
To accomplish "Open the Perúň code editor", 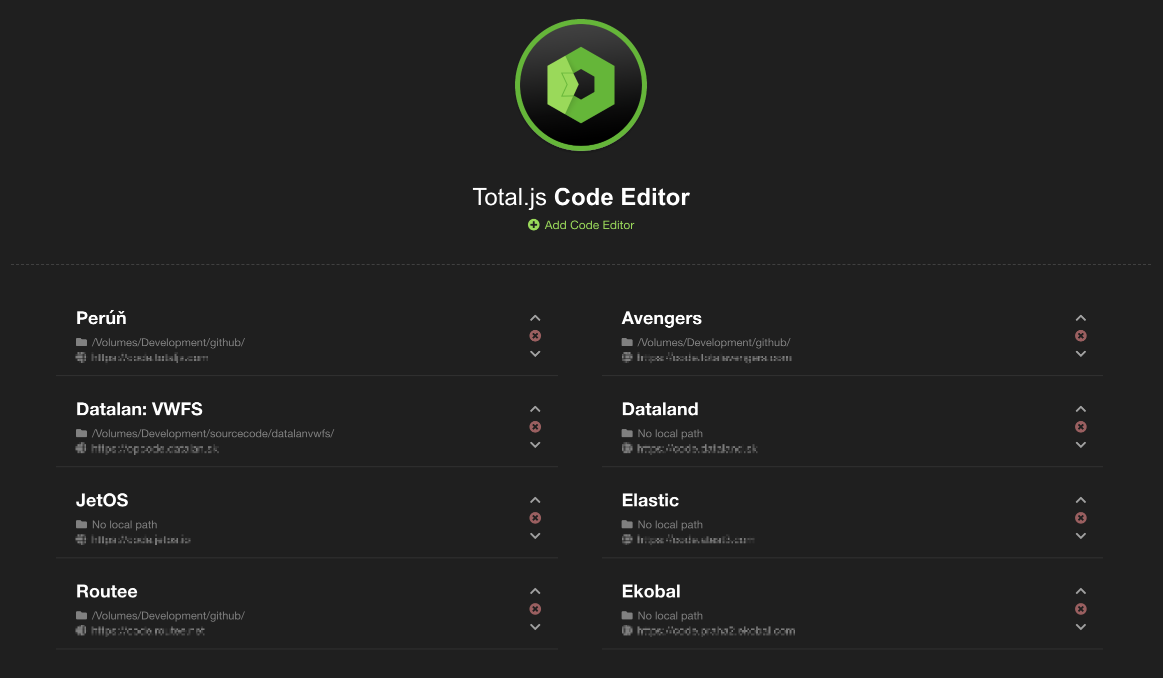I will pos(101,318).
